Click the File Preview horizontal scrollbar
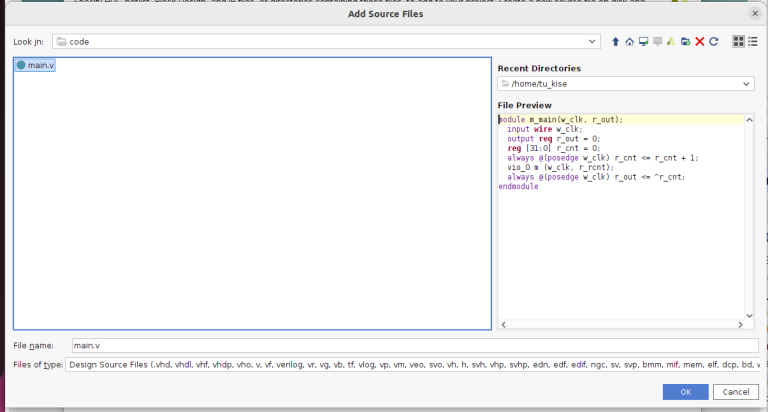768x412 pixels. 620,325
